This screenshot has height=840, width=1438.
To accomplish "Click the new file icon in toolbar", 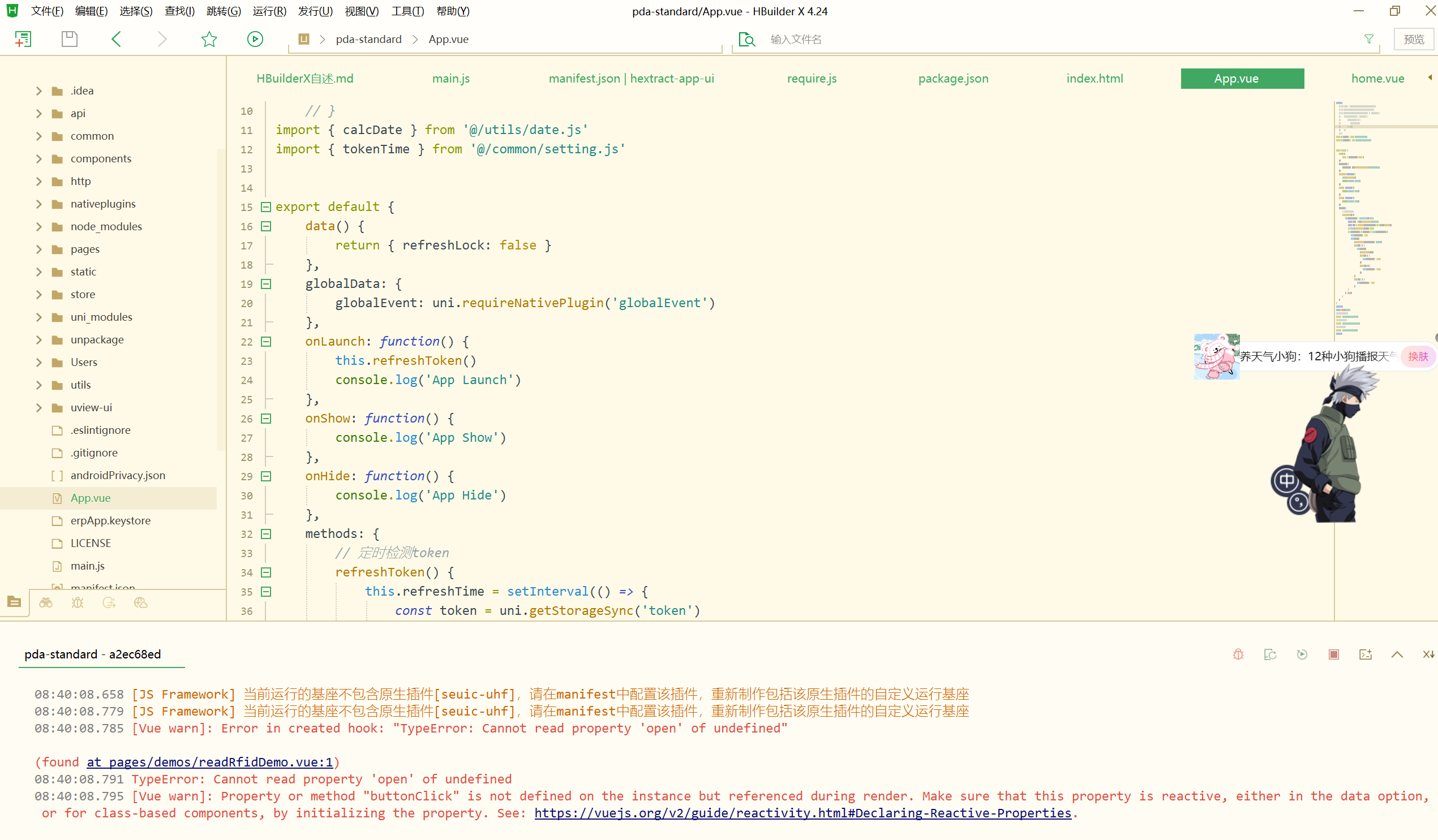I will coord(23,39).
